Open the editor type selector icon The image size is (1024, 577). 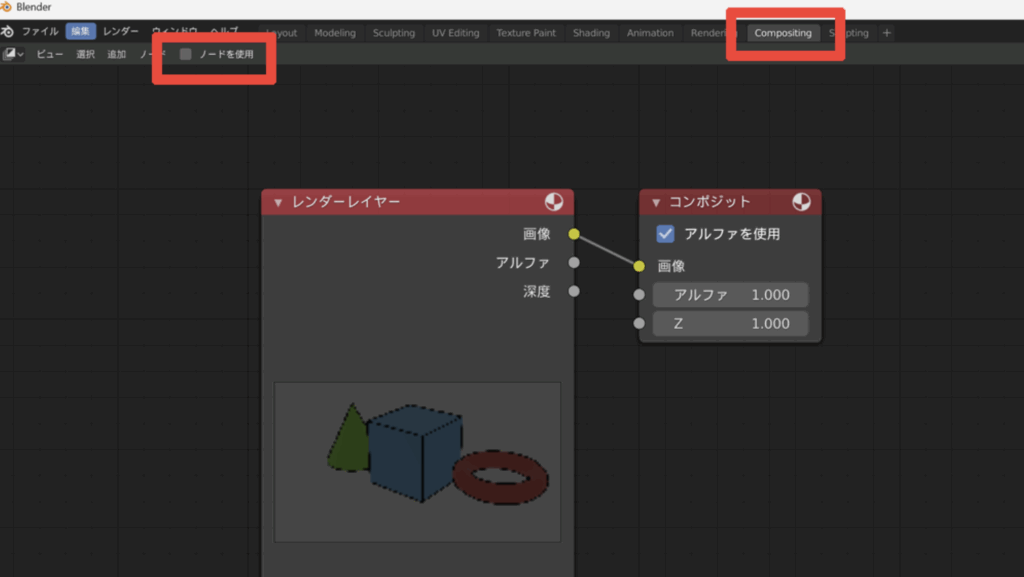point(14,54)
